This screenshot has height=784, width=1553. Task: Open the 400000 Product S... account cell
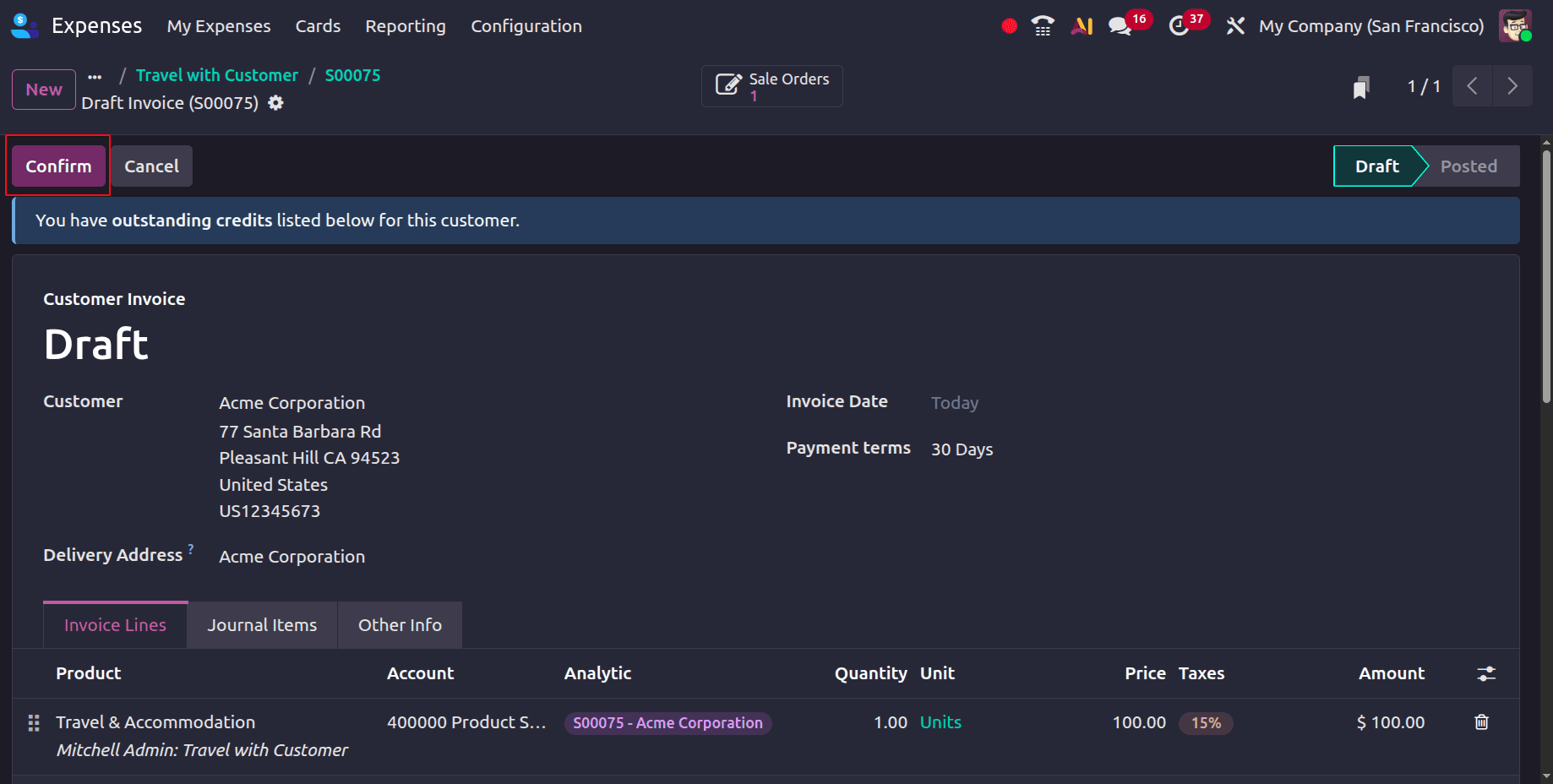(466, 722)
